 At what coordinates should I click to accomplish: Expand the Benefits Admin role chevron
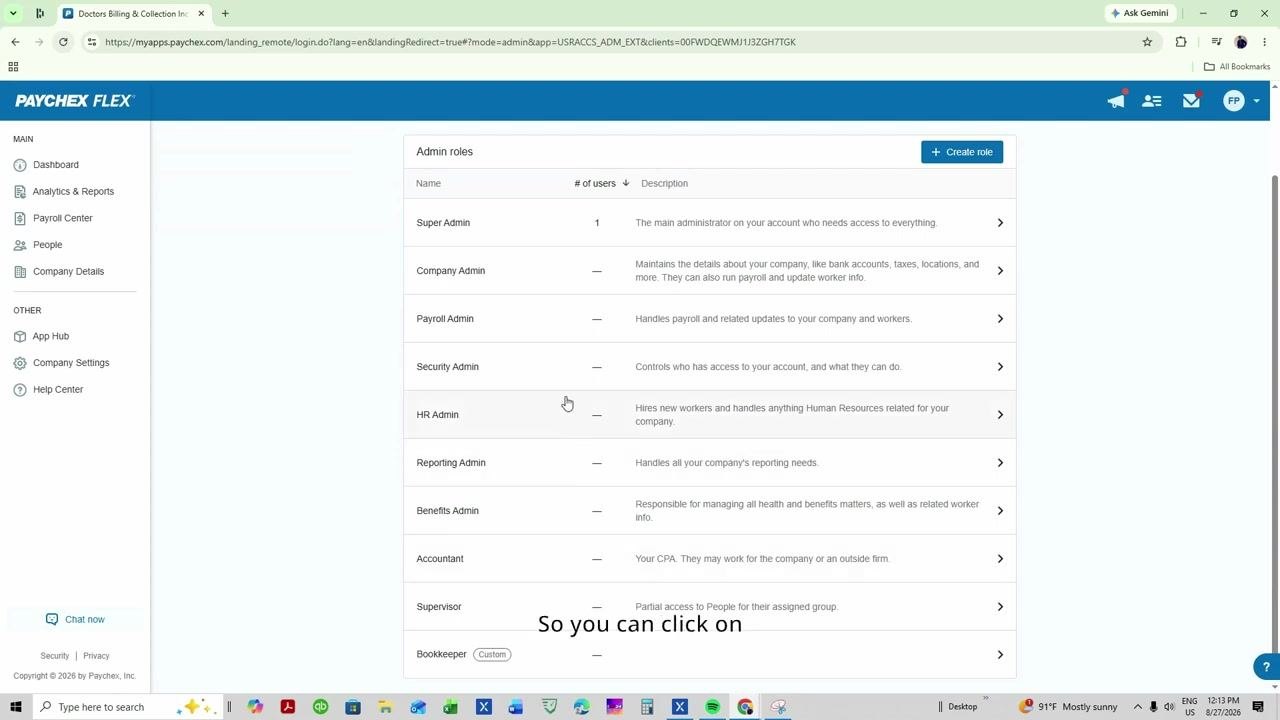click(1000, 511)
